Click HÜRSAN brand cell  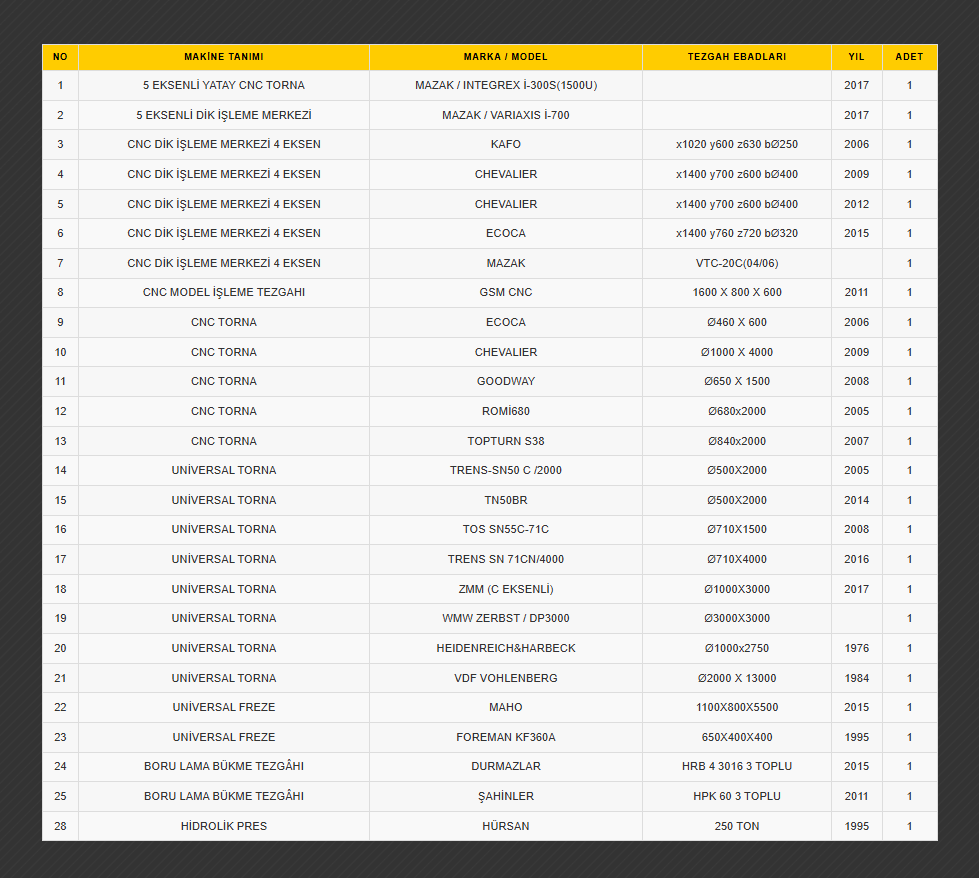506,826
